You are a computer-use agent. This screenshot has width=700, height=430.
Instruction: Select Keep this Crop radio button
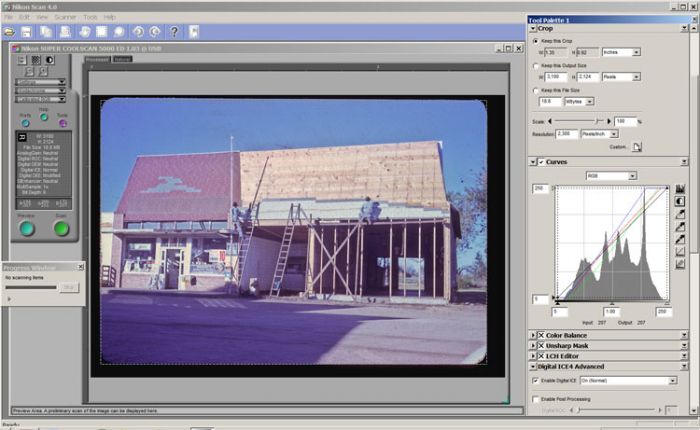coord(536,41)
